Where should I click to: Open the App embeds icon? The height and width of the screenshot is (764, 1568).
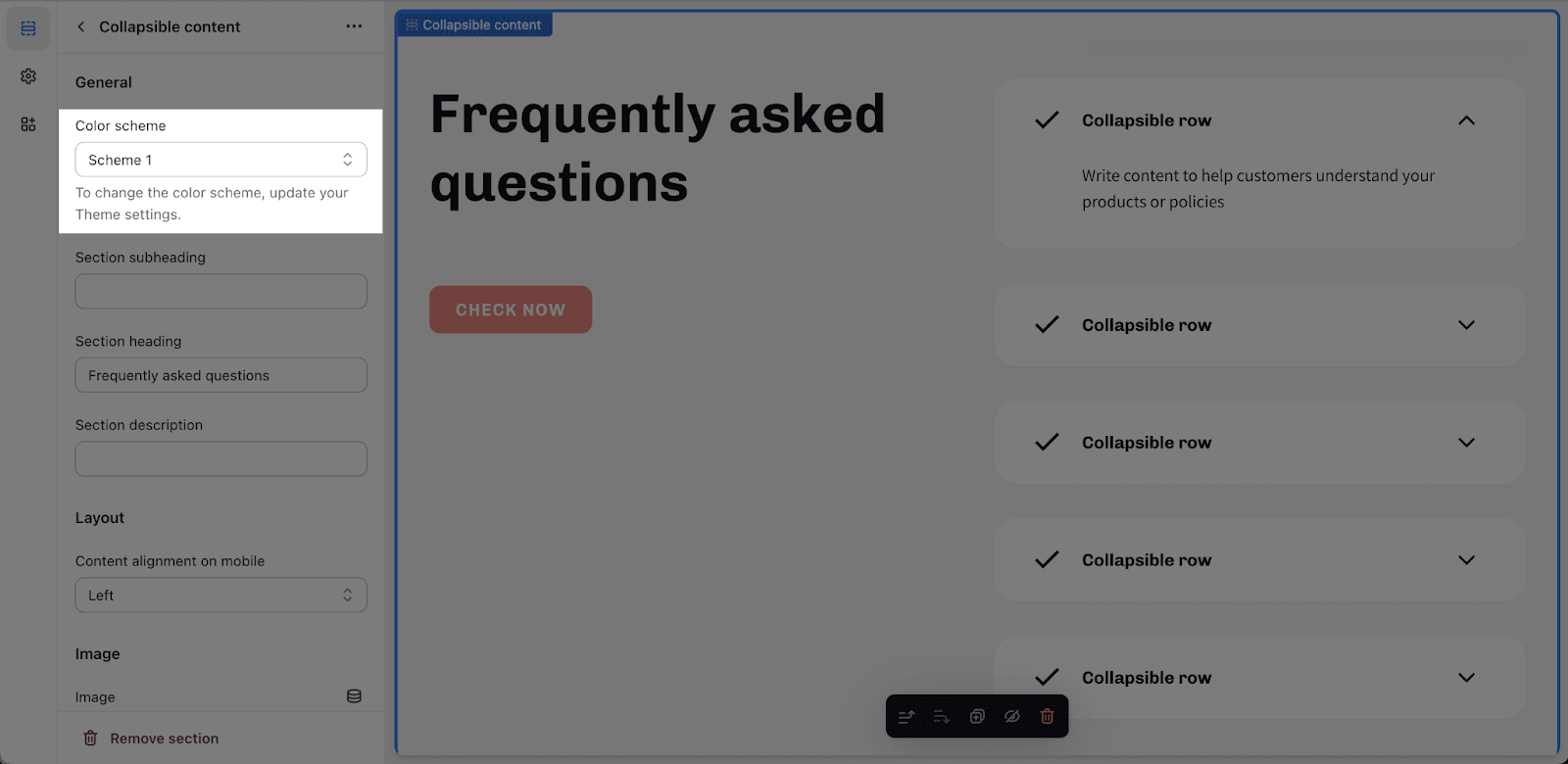coord(28,124)
